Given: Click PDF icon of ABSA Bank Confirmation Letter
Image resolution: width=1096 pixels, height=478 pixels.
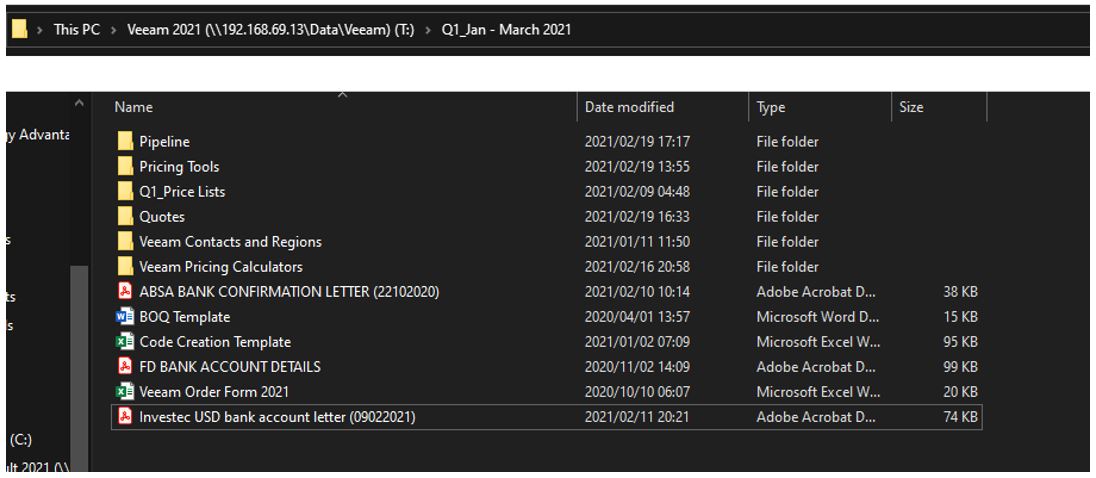Looking at the screenshot, I should click(x=125, y=292).
